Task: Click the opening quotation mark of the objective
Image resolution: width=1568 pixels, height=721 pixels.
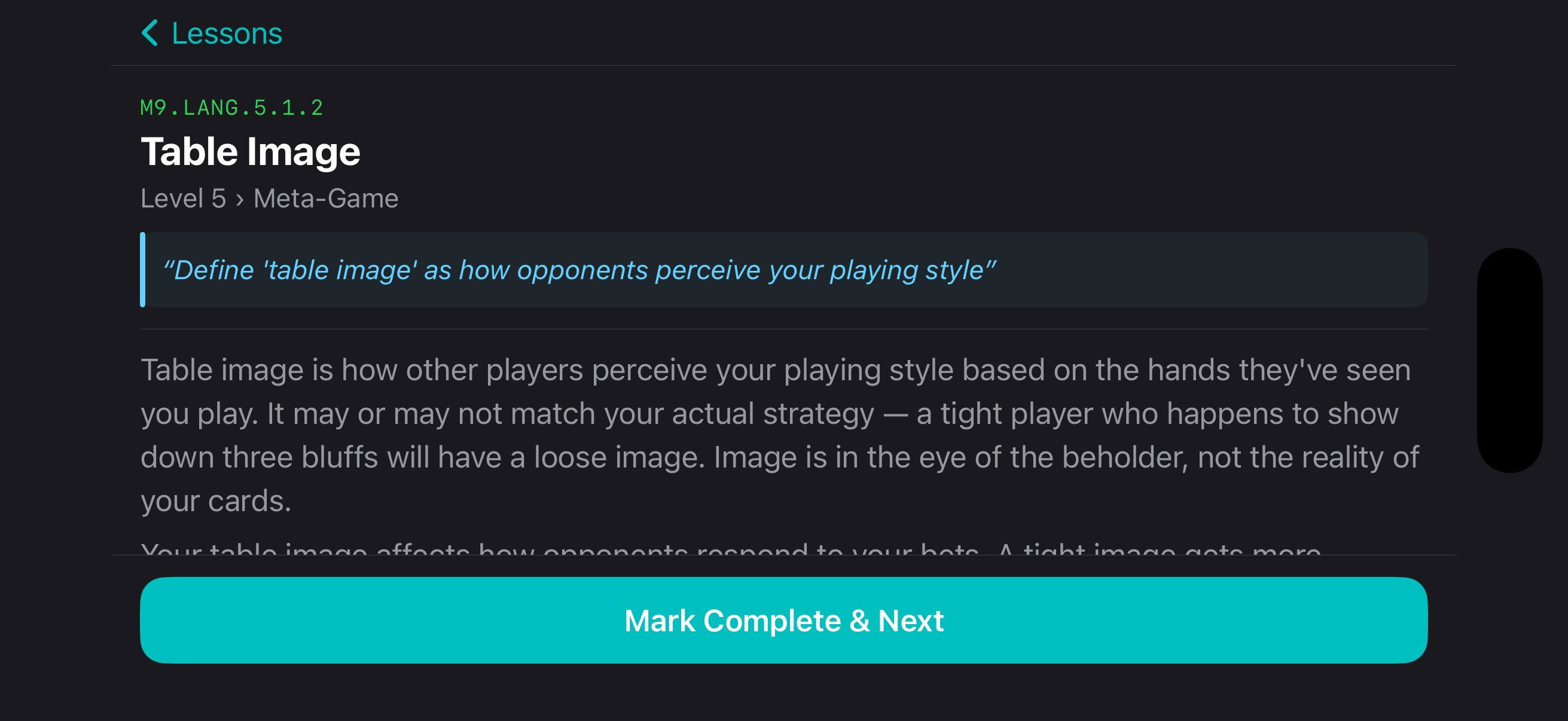Action: tap(168, 268)
